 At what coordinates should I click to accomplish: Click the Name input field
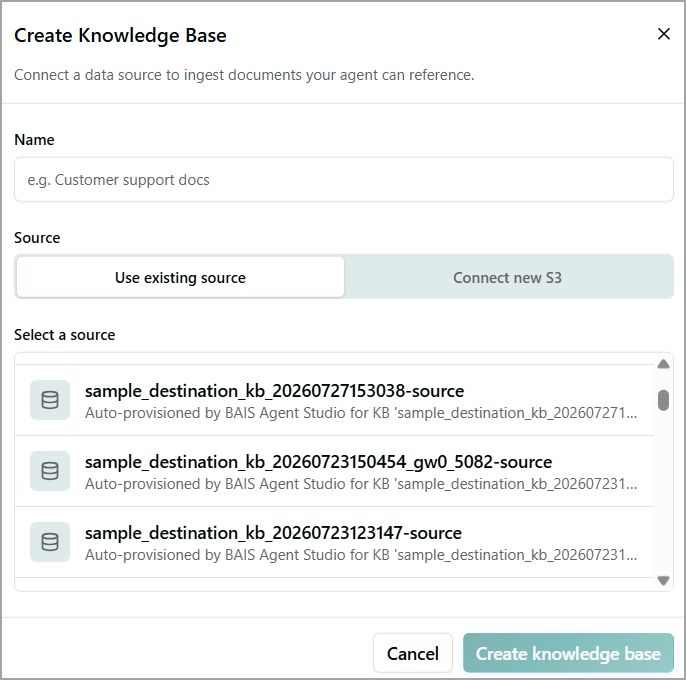[343, 179]
